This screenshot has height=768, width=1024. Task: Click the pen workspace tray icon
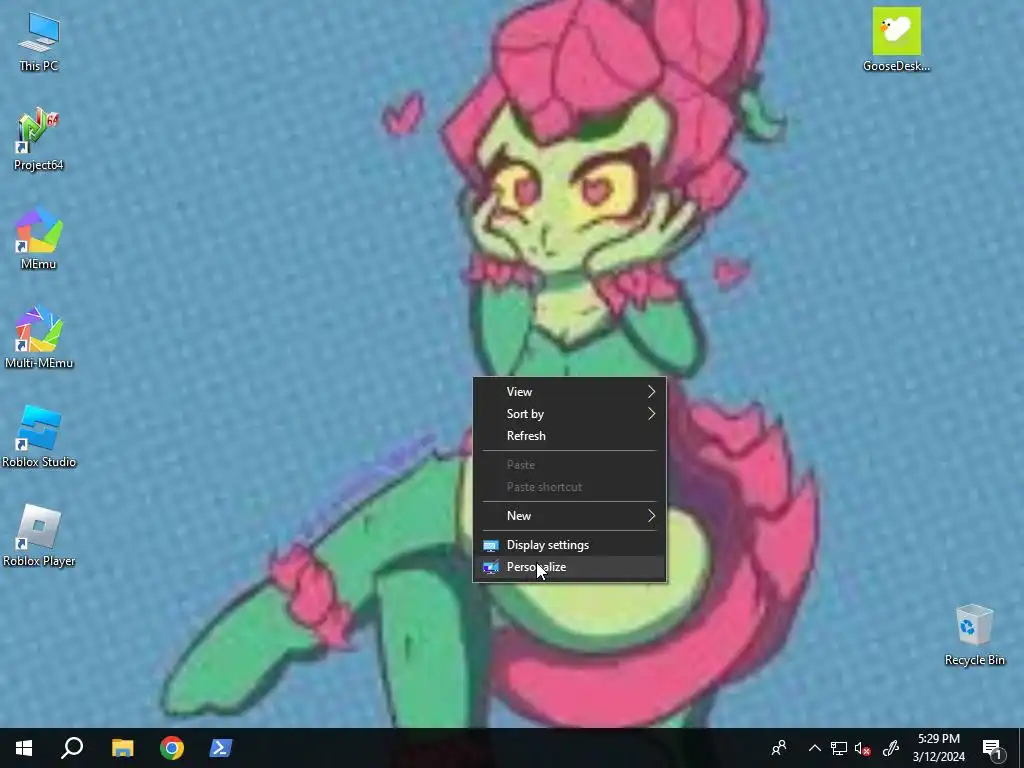(891, 748)
